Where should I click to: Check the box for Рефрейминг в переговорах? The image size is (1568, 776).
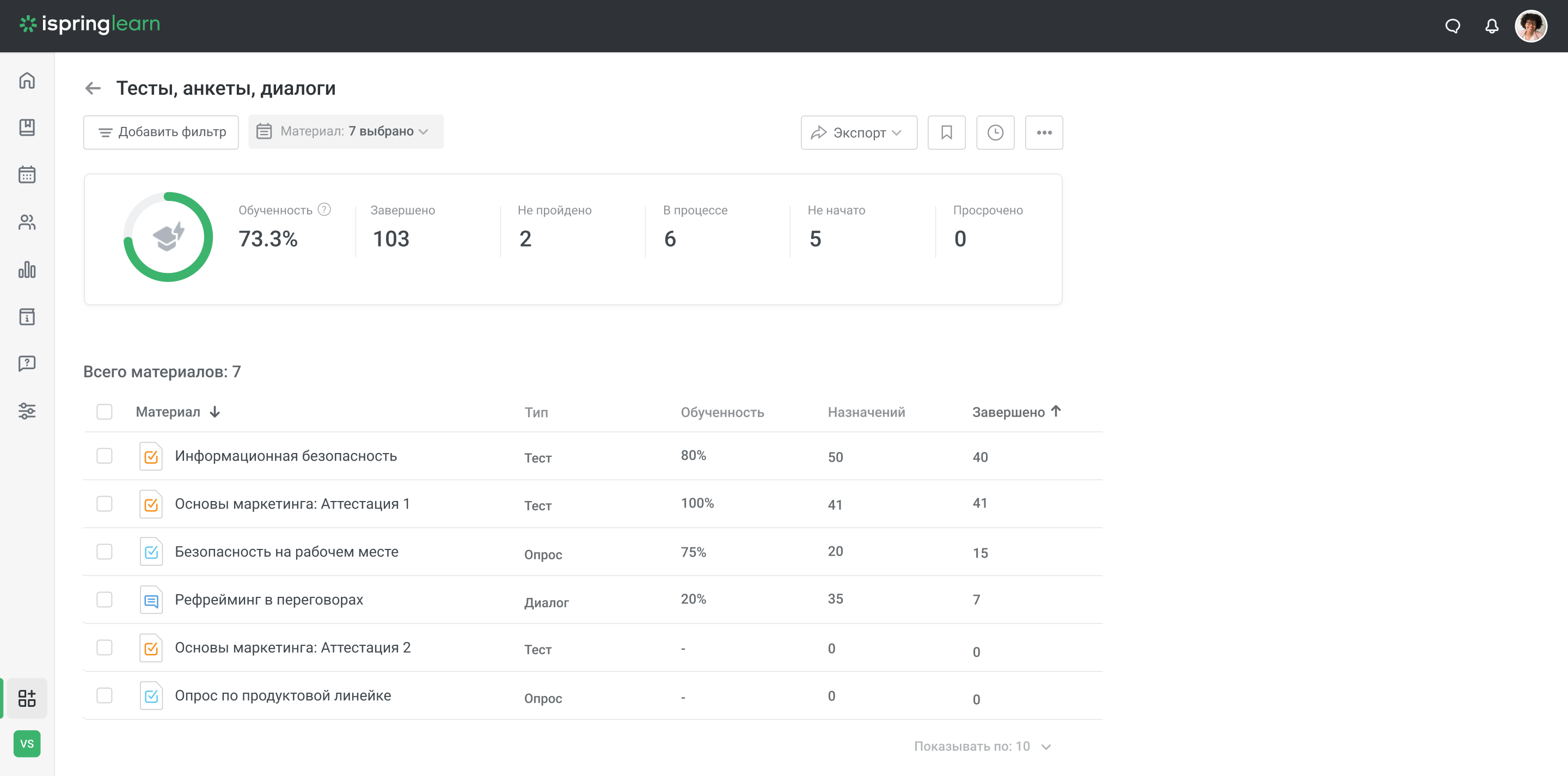point(104,600)
